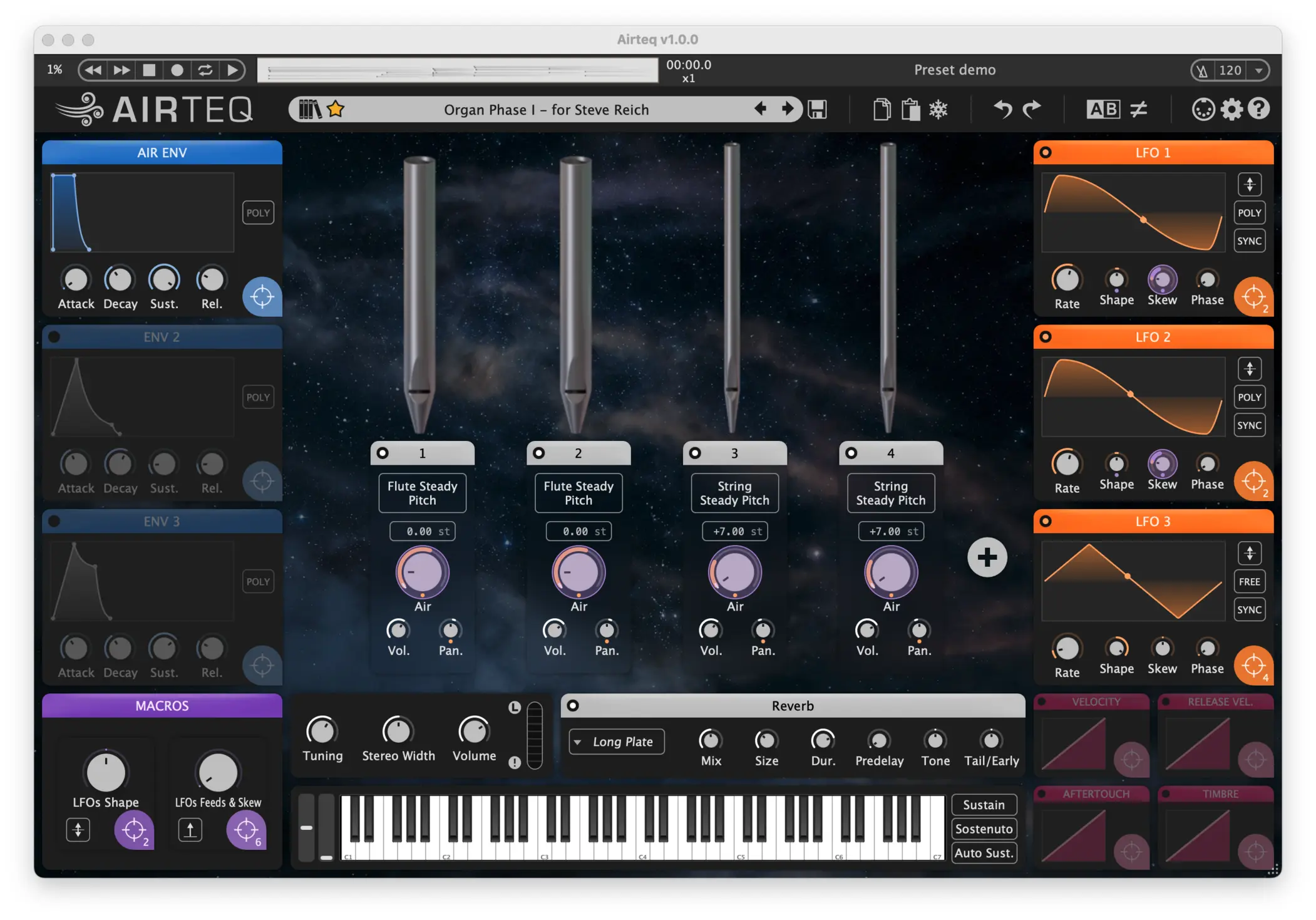Toggle pipe 3 power button

(x=695, y=453)
